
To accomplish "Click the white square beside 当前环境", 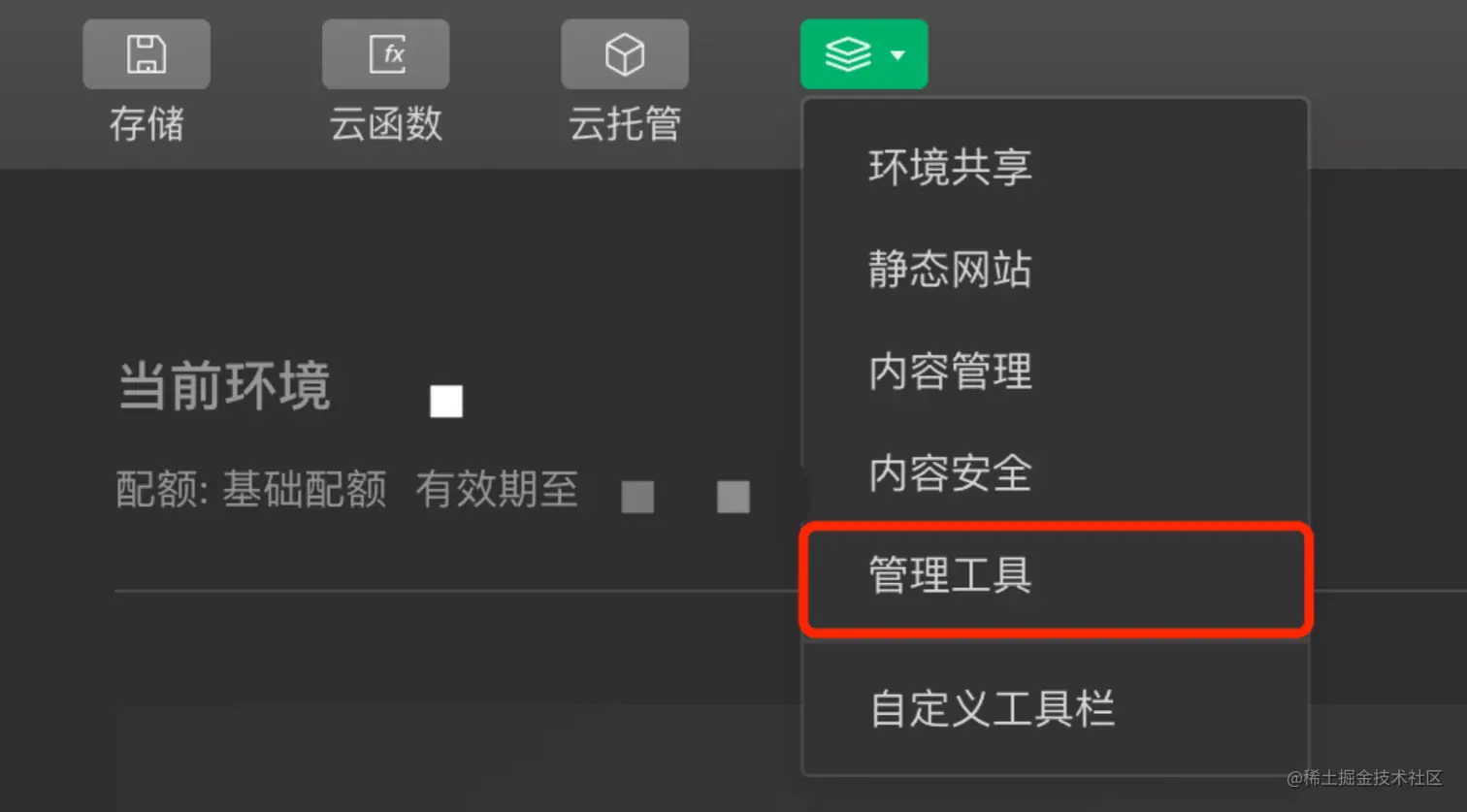I will coord(446,401).
